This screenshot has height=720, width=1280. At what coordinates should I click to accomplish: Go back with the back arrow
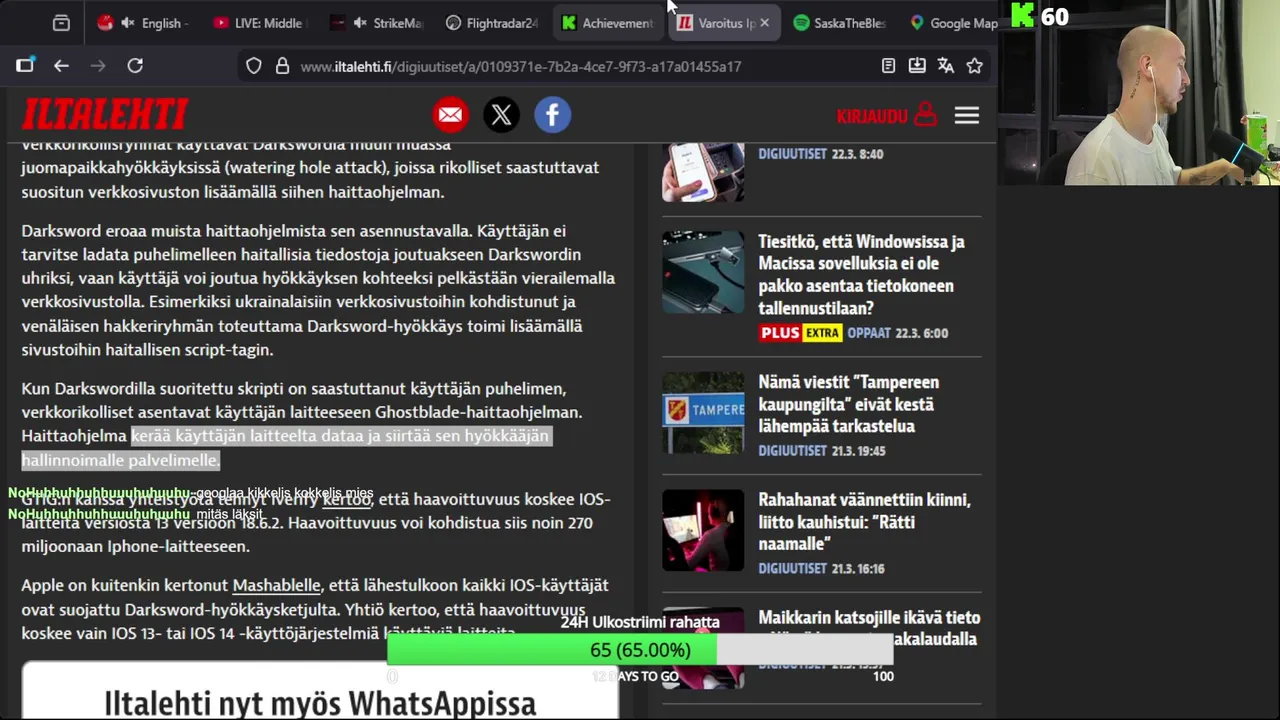click(62, 66)
